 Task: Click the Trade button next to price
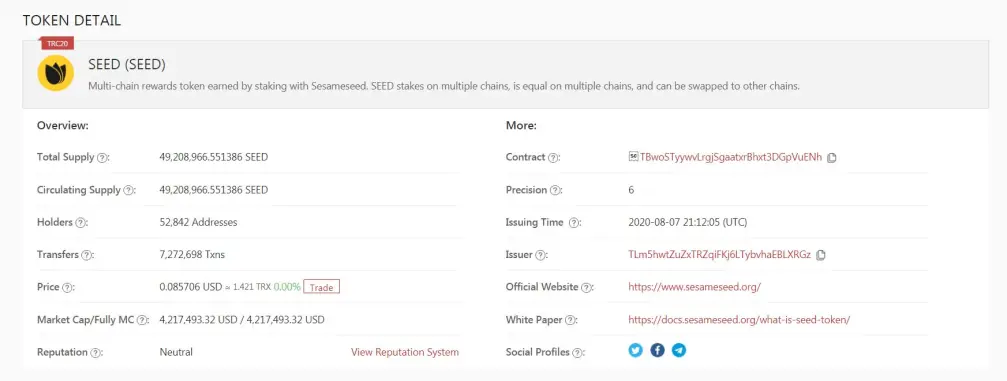point(321,287)
